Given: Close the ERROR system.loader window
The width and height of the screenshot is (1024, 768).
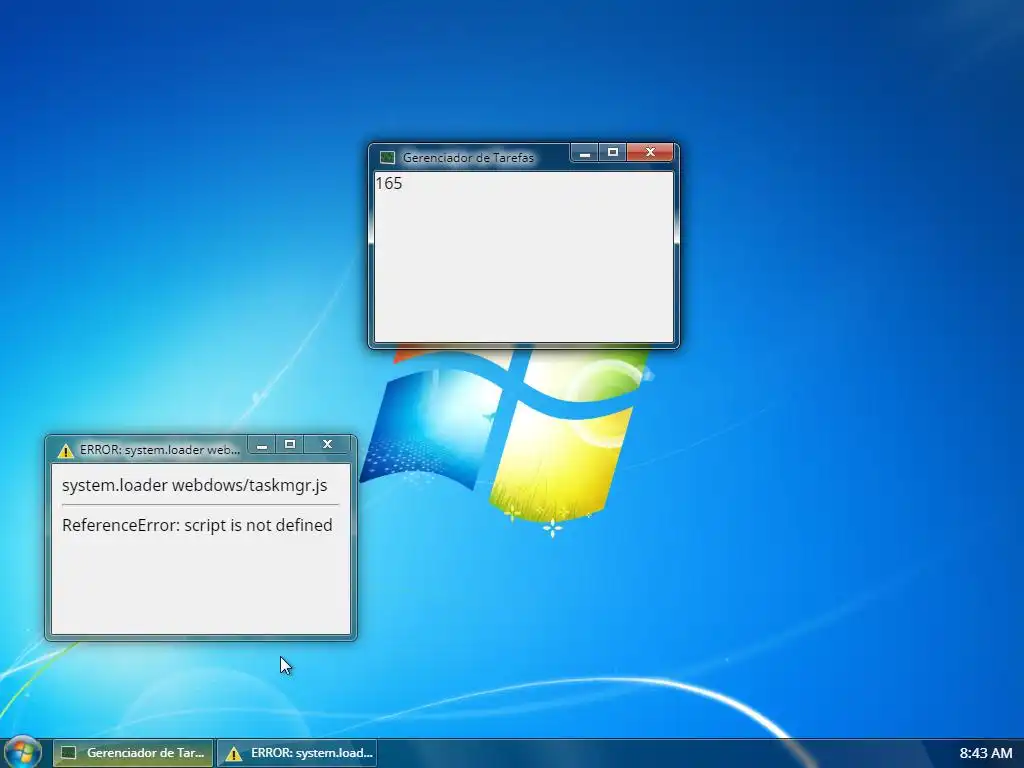Looking at the screenshot, I should (x=328, y=445).
